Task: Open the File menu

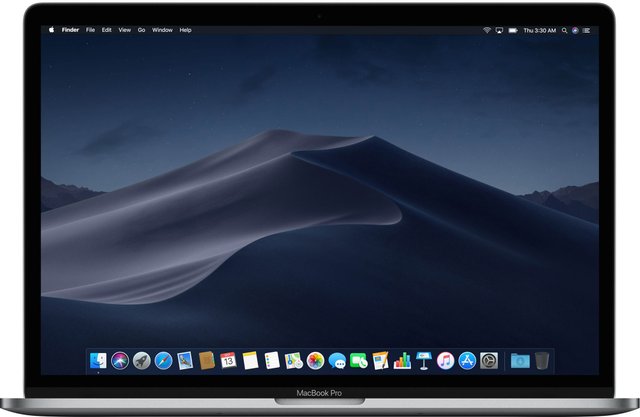Action: pos(90,31)
